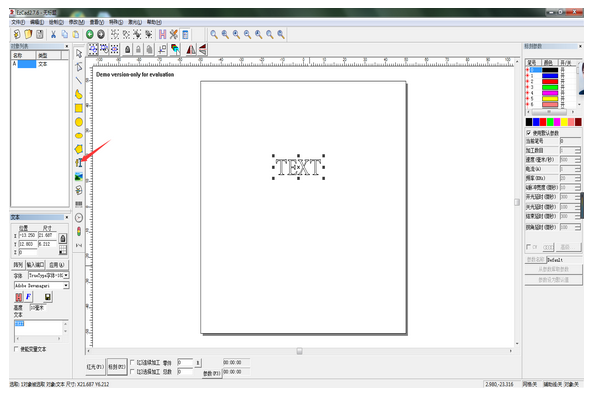The image size is (593, 395).
Task: Click the horizontal mirror icon
Action: [x=191, y=49]
